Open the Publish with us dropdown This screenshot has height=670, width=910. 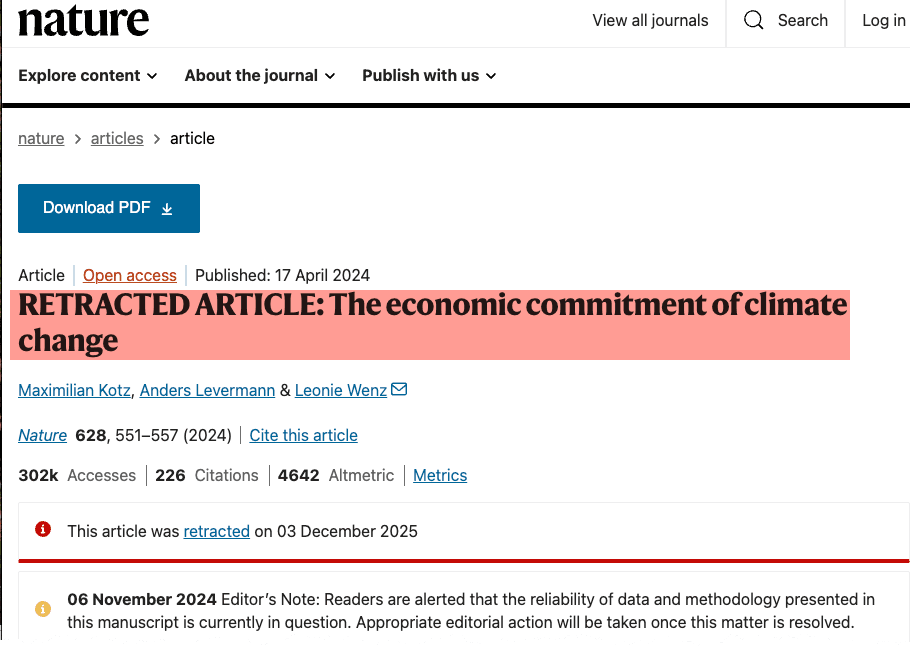point(429,76)
